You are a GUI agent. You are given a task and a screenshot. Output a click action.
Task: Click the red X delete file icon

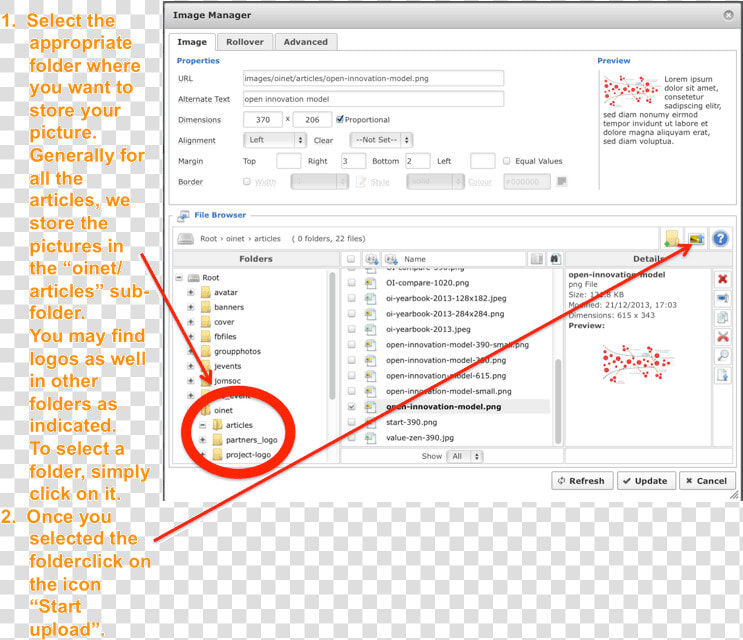pos(722,279)
